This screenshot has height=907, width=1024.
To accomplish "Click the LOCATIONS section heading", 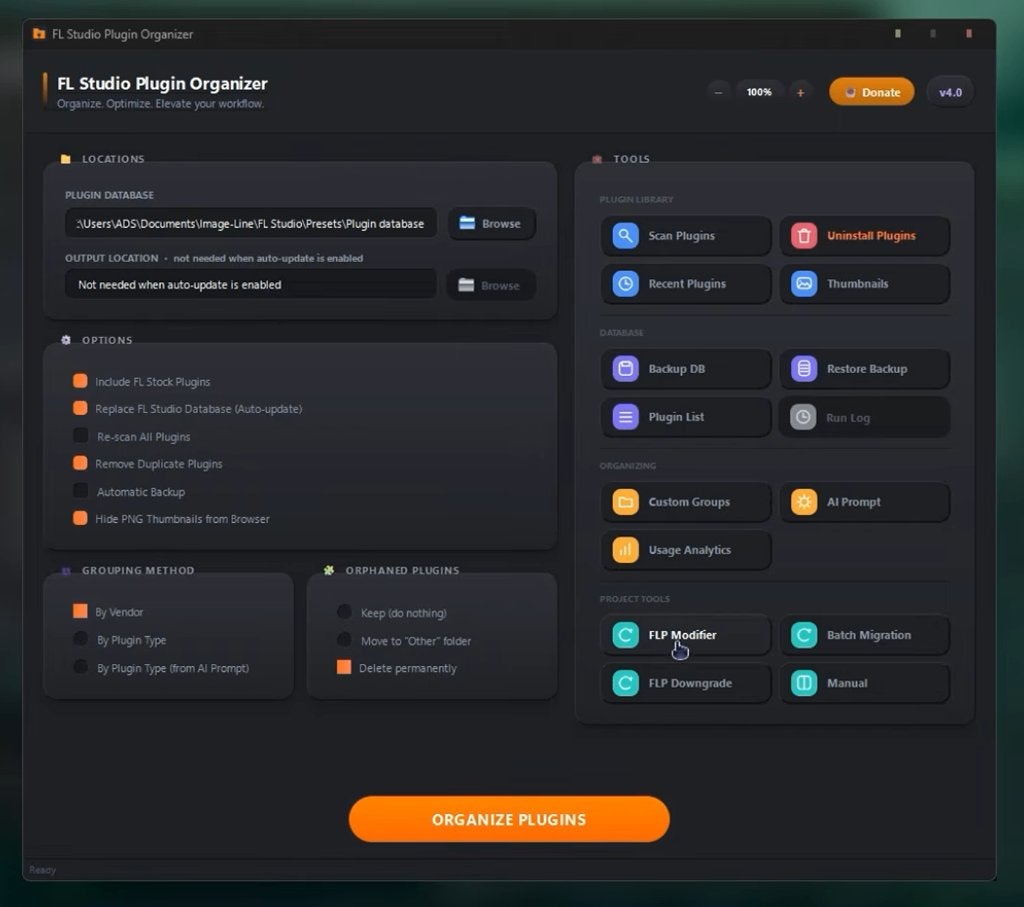I will click(x=113, y=159).
